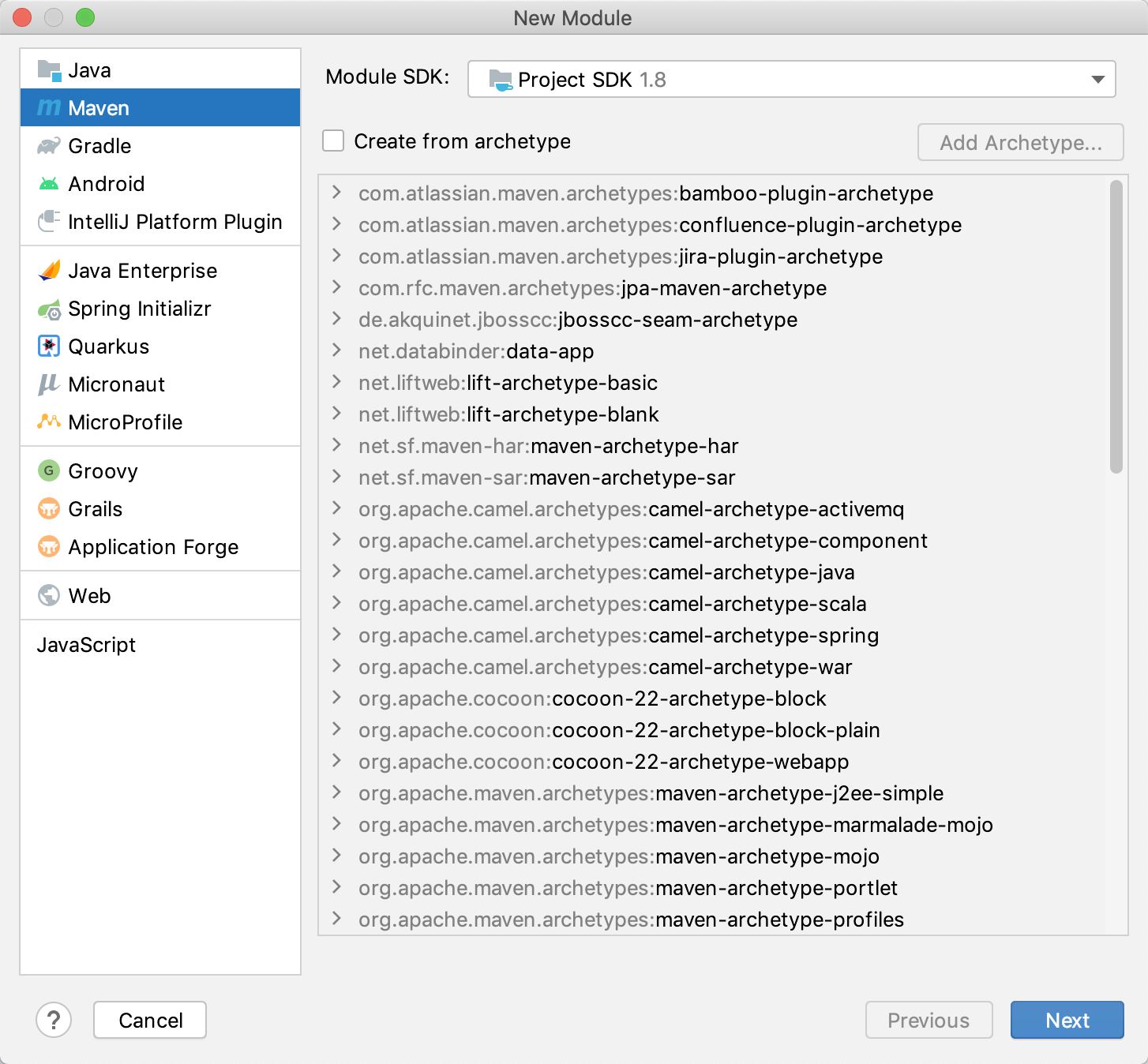The width and height of the screenshot is (1148, 1064).
Task: Select cocoon-22-archetype-block-plain row
Action: click(x=722, y=730)
